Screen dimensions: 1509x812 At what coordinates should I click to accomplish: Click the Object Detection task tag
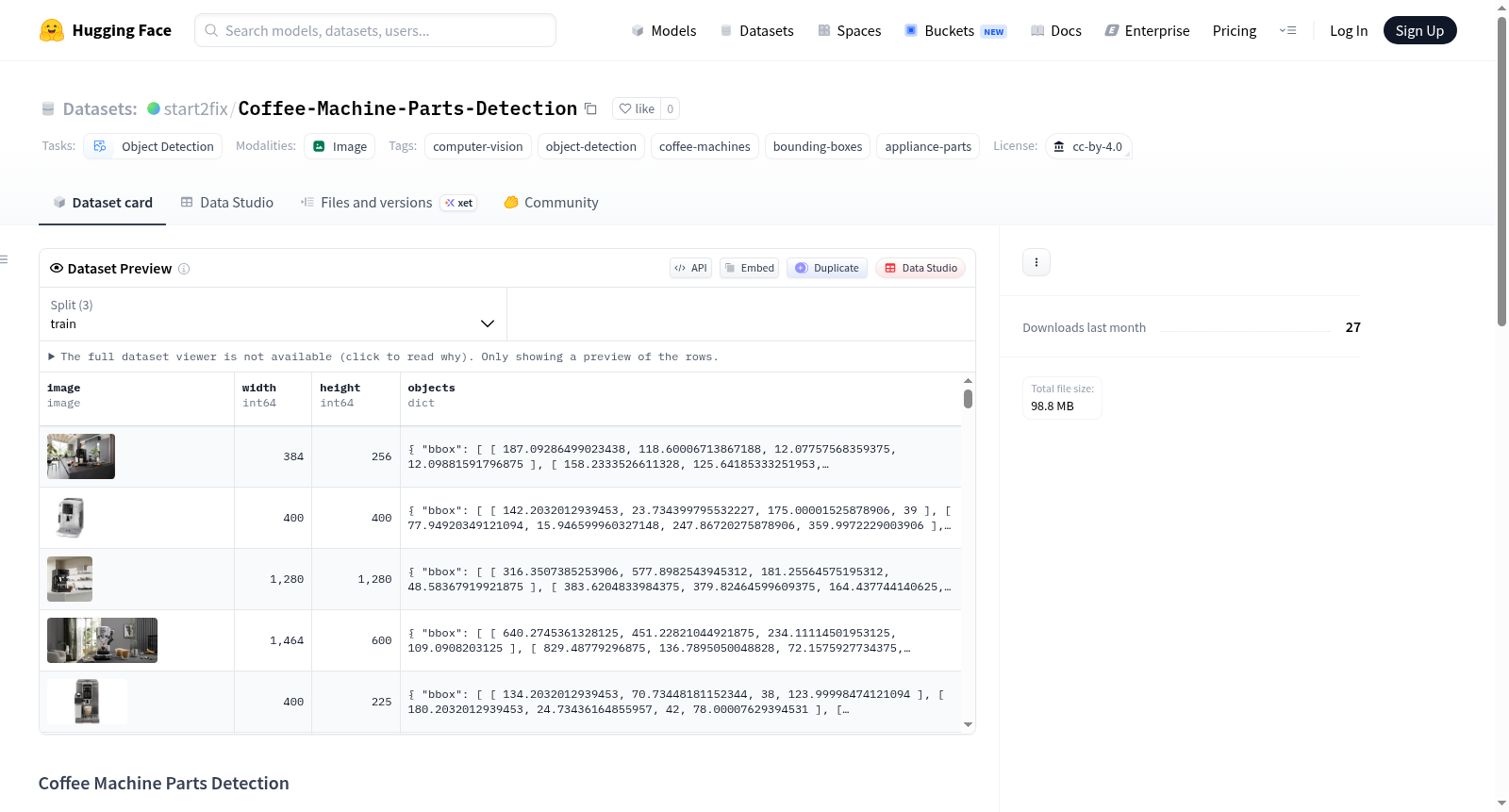(153, 146)
